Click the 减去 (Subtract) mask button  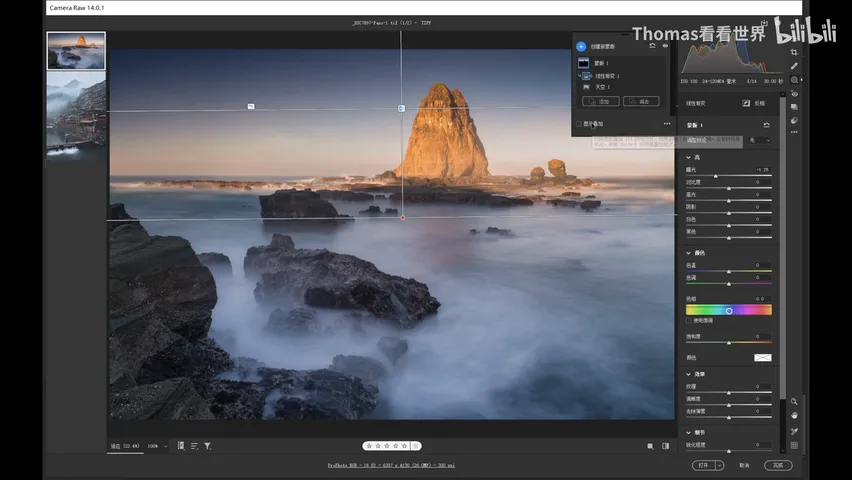pos(641,101)
